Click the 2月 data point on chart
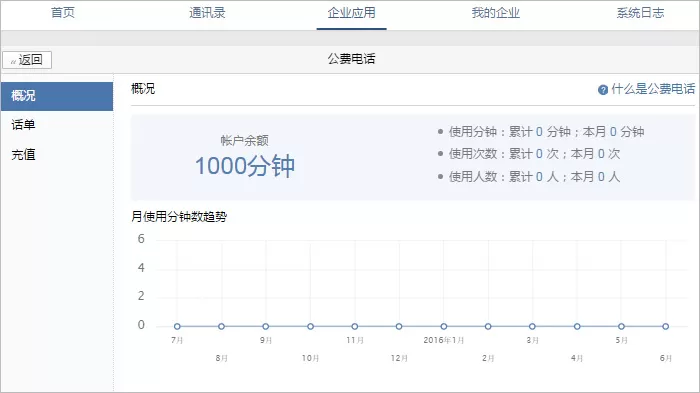Viewport: 700px width, 393px height. [488, 326]
